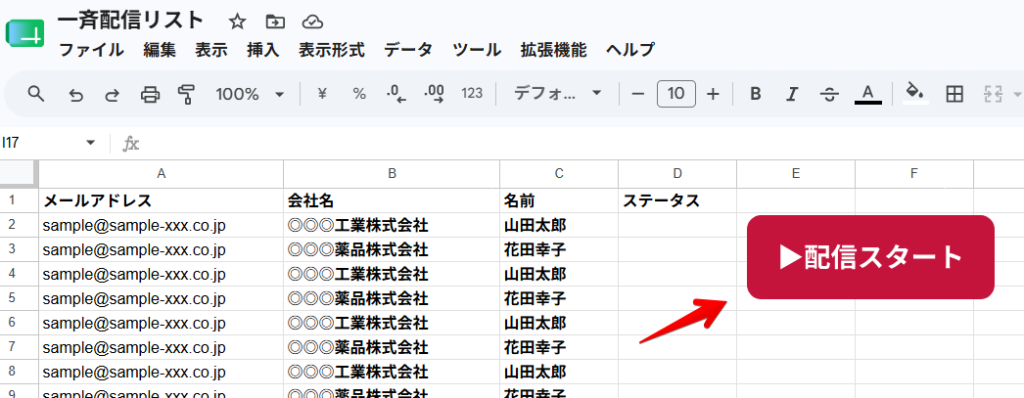Screen dimensions: 1024x398
Task: Format as yen currency
Action: (x=322, y=94)
